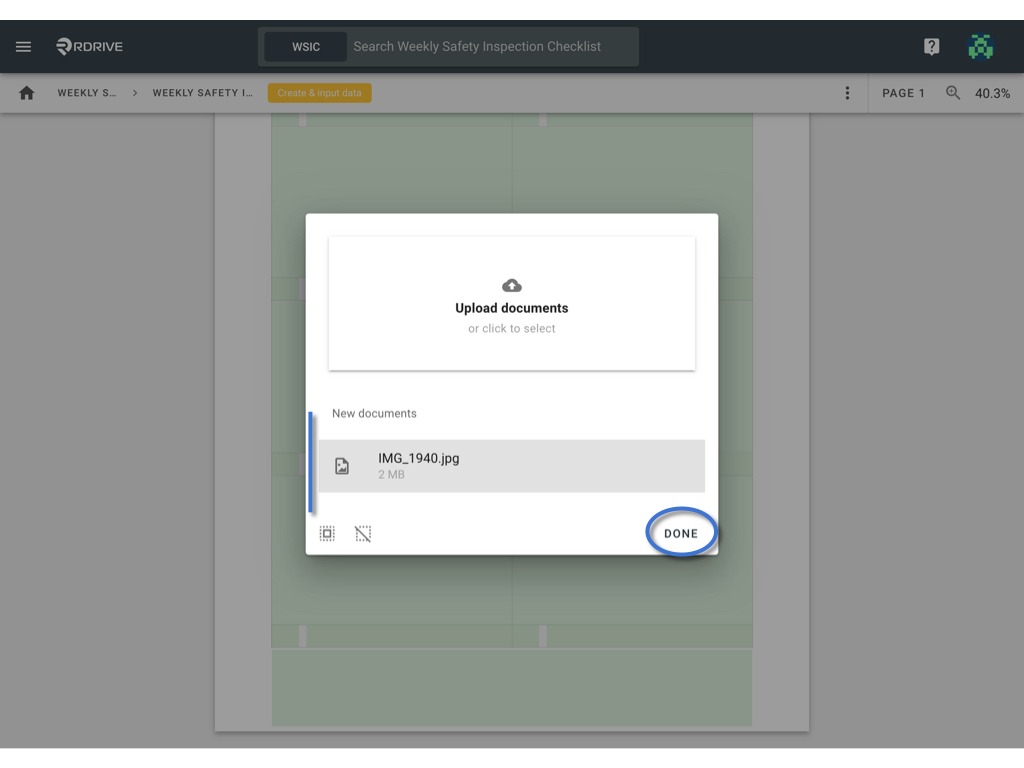
Task: Click the PAGE 1 indicator
Action: (x=903, y=93)
